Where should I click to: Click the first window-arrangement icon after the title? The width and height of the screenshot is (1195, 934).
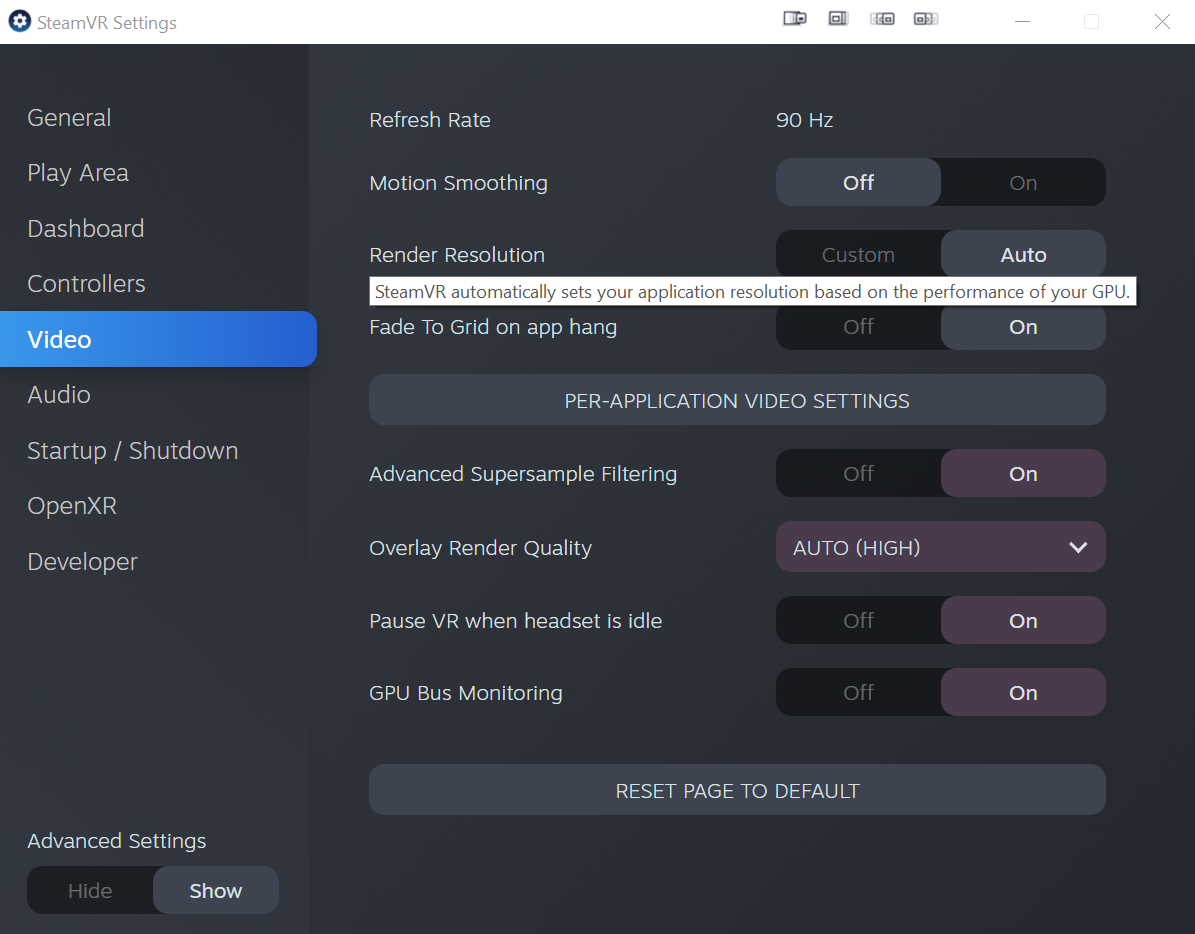point(794,19)
